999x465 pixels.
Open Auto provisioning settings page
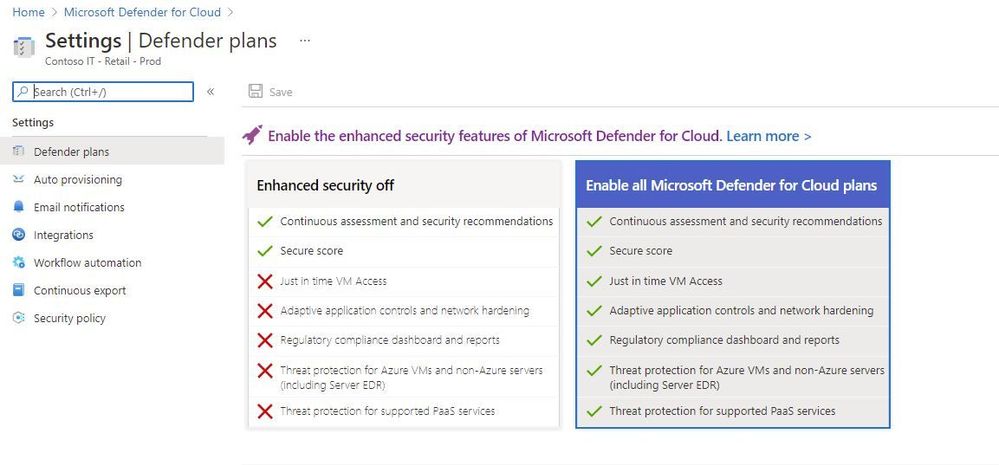click(x=78, y=180)
